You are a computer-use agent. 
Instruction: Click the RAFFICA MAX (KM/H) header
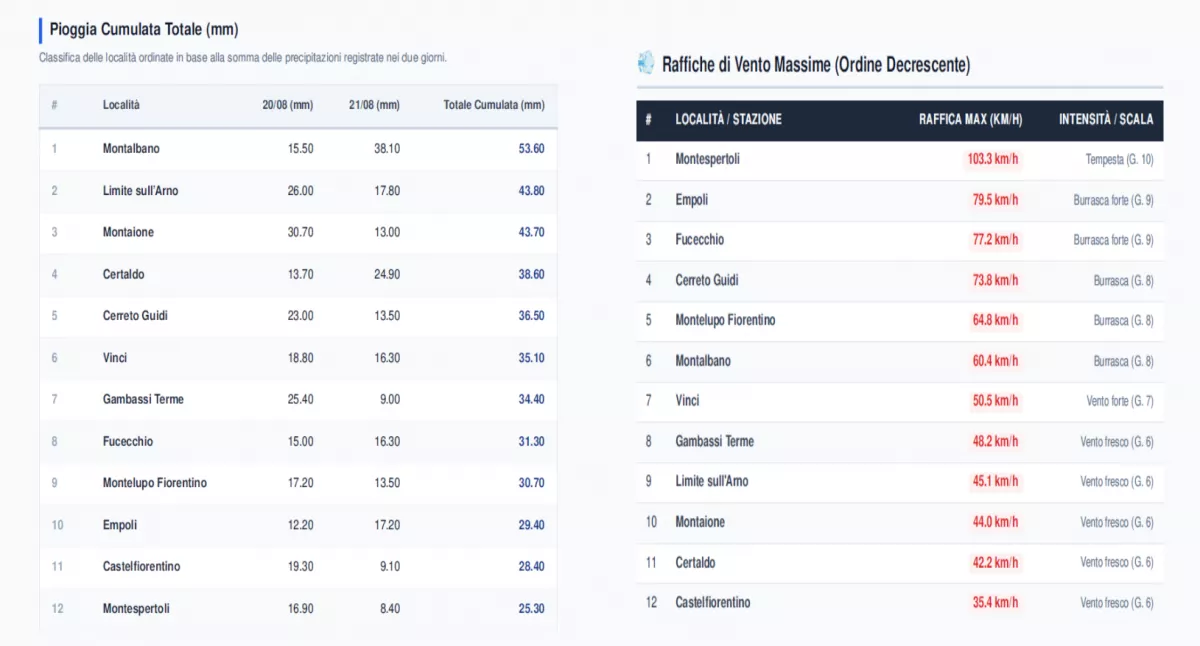(970, 119)
